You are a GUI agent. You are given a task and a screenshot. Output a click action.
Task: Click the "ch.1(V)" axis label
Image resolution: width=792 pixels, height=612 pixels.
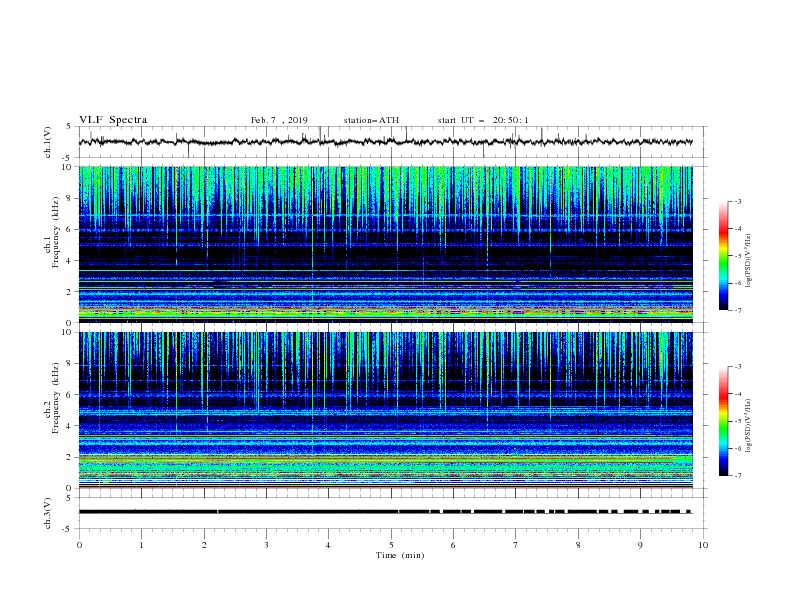[48, 142]
